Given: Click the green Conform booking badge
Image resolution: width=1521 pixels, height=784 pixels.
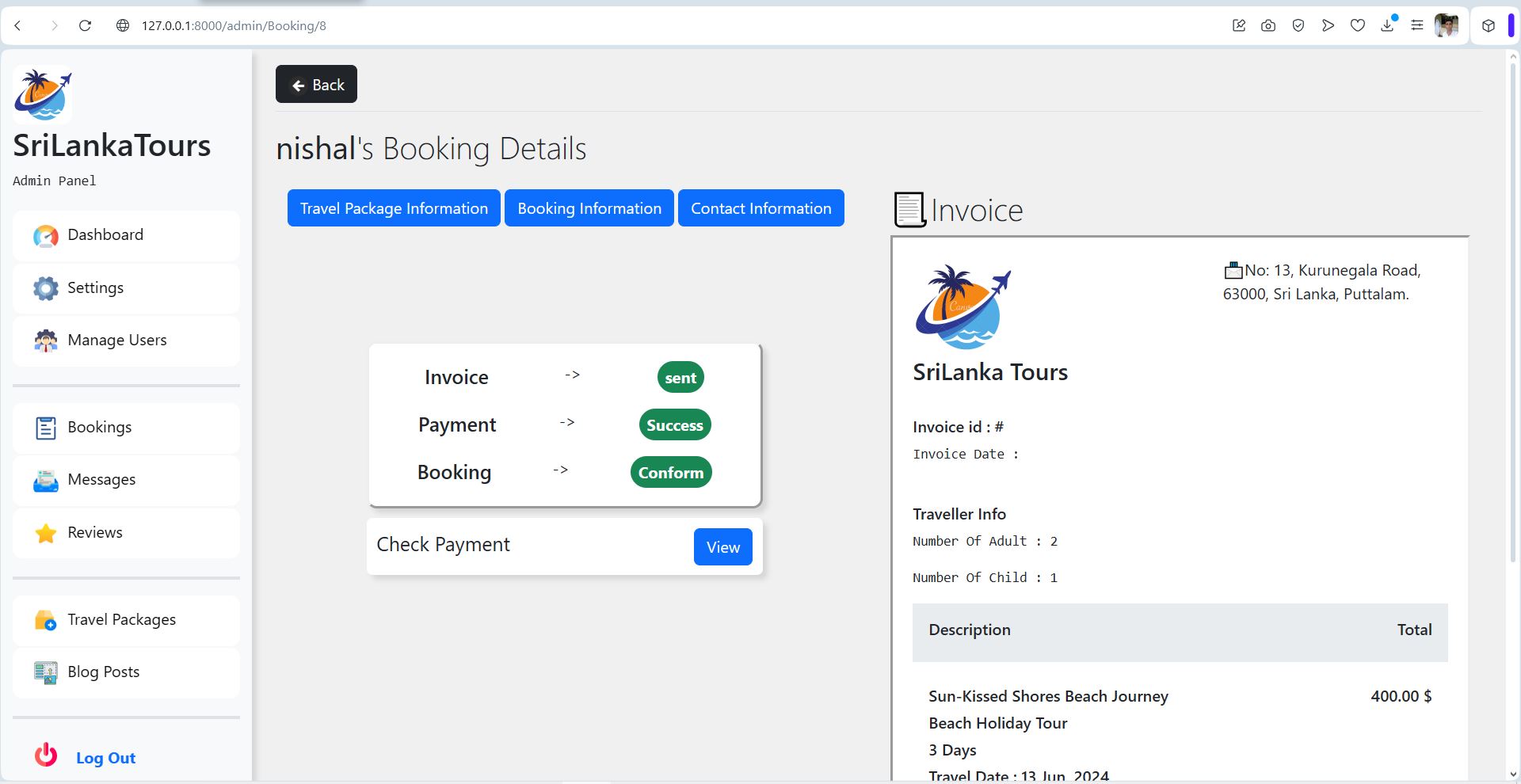Looking at the screenshot, I should tap(671, 473).
